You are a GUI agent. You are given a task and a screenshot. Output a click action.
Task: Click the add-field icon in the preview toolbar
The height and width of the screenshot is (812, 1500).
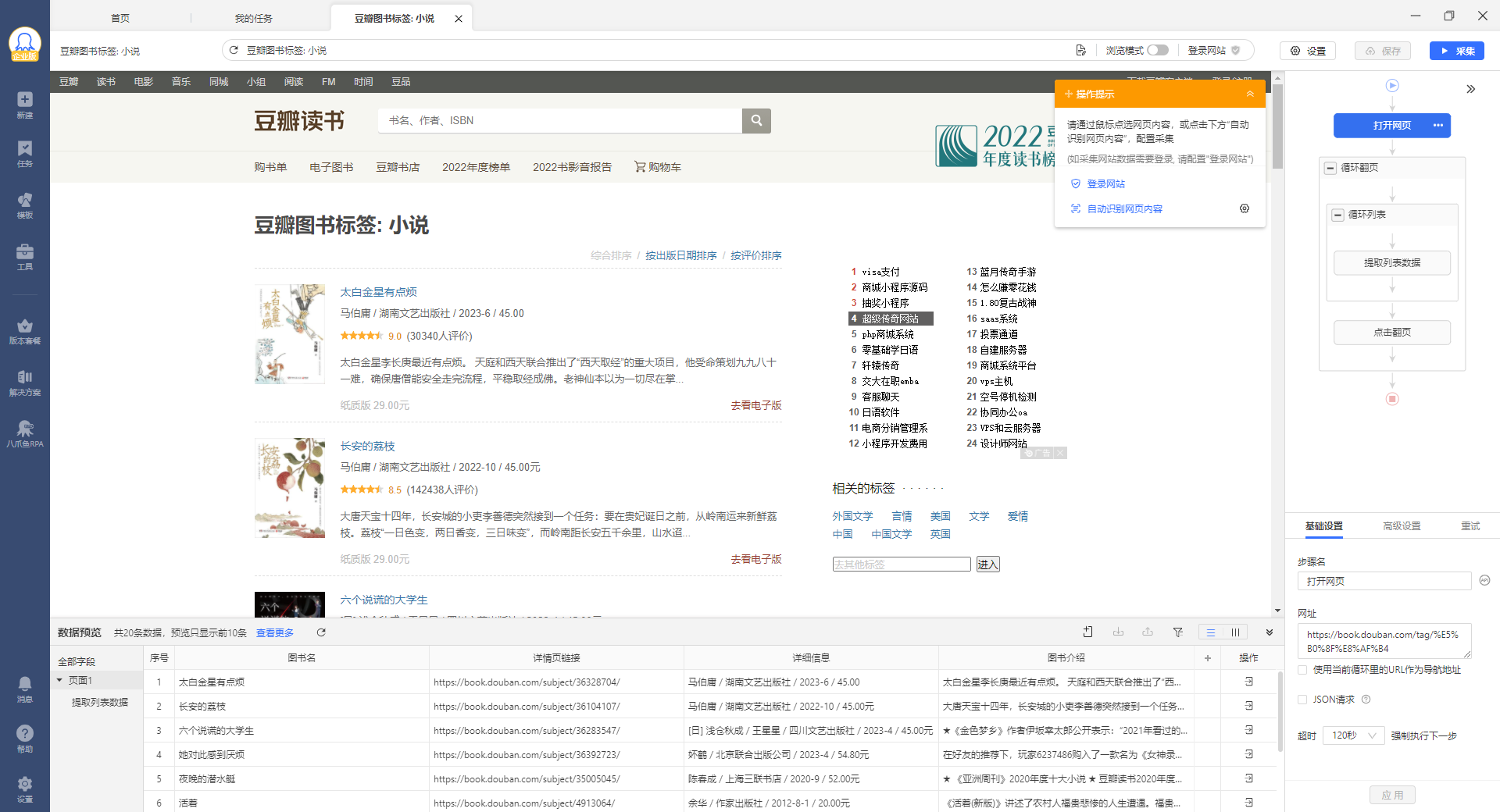click(1088, 632)
